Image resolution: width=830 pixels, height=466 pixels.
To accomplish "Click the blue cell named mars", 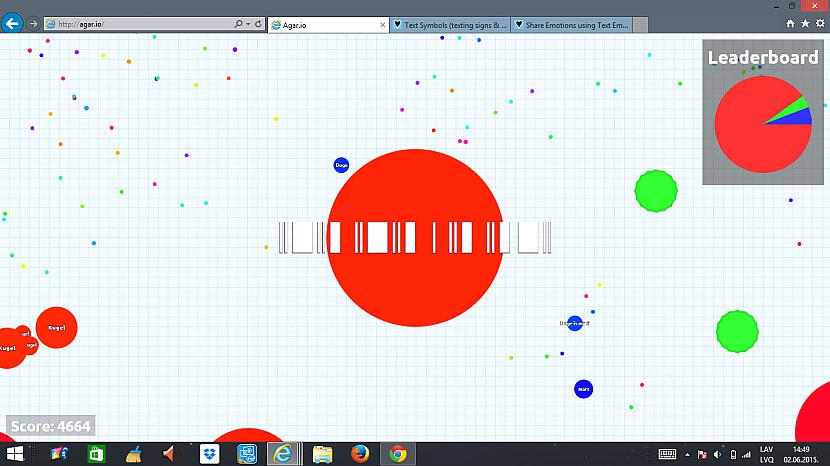I will [583, 389].
